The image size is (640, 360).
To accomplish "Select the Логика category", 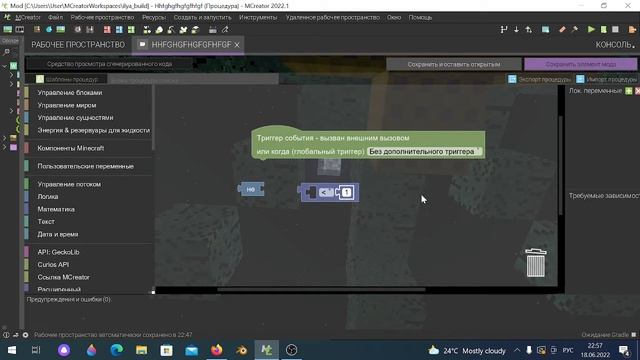I will pyautogui.click(x=48, y=197).
